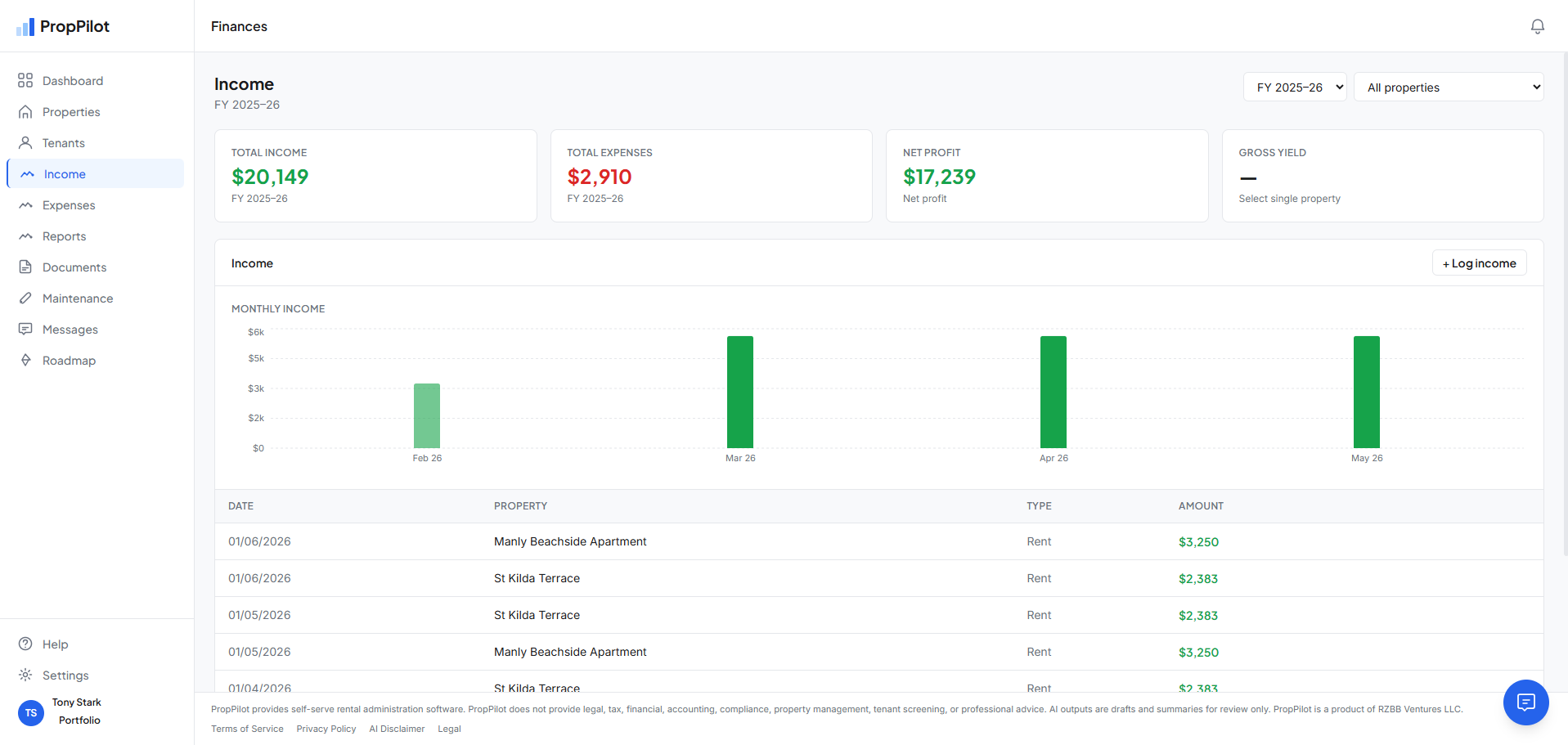The height and width of the screenshot is (745, 1568).
Task: Click the $2,383 amount dated 01/06/2026
Action: [1198, 579]
